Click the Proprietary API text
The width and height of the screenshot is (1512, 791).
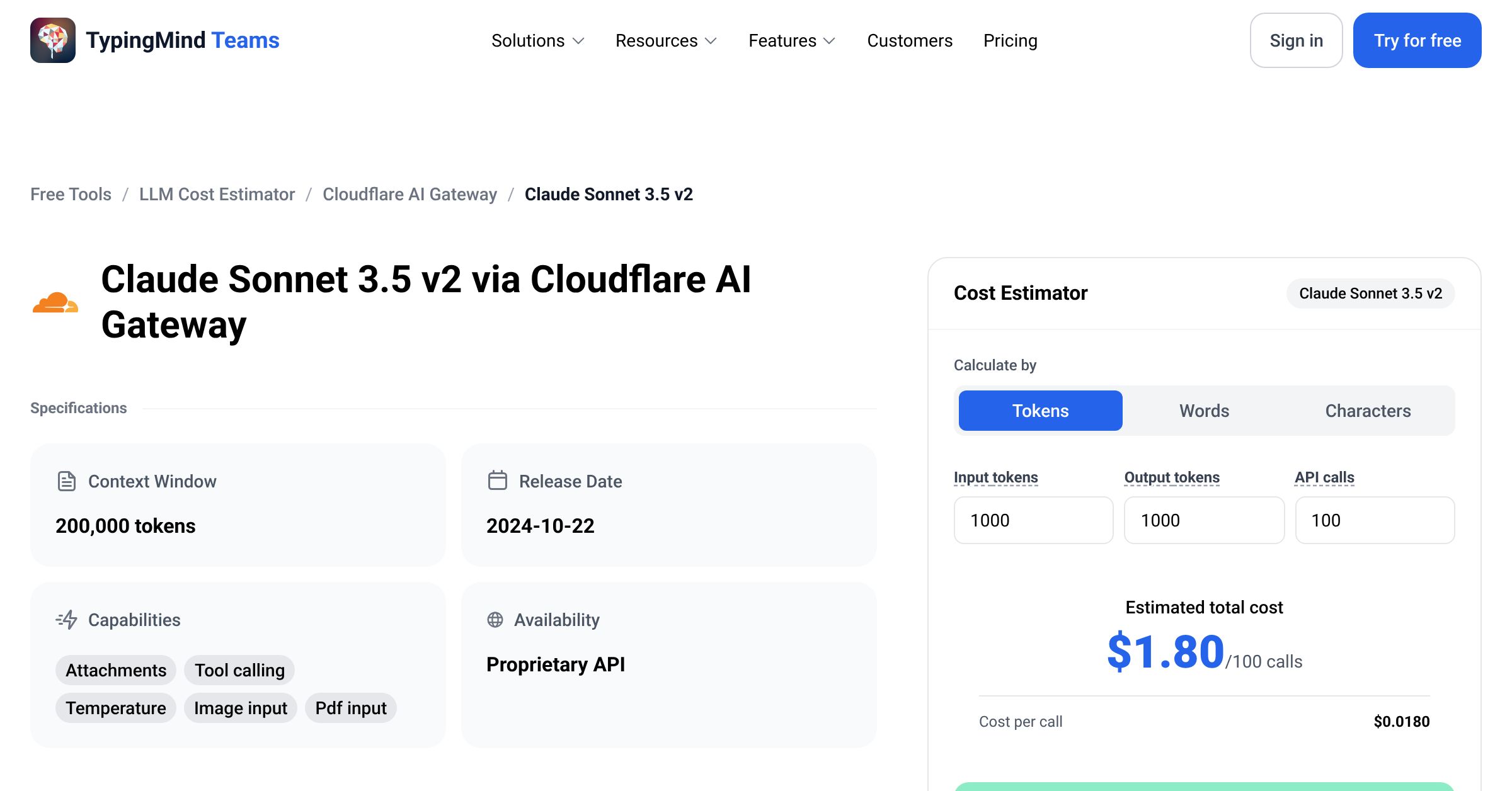point(556,664)
